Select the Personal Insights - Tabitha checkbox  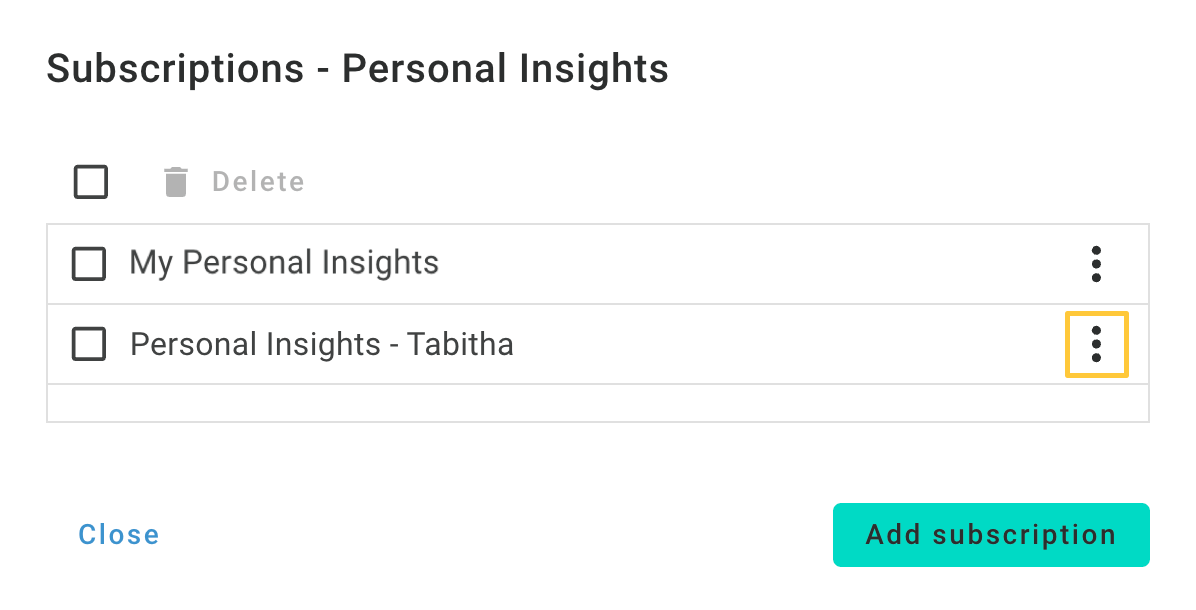tap(88, 345)
